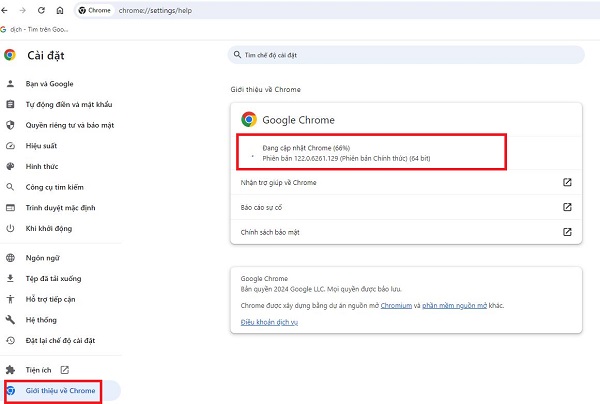Open the 'dịch - Tìm trên Goo...' bookmark
600x404 pixels.
tap(34, 29)
